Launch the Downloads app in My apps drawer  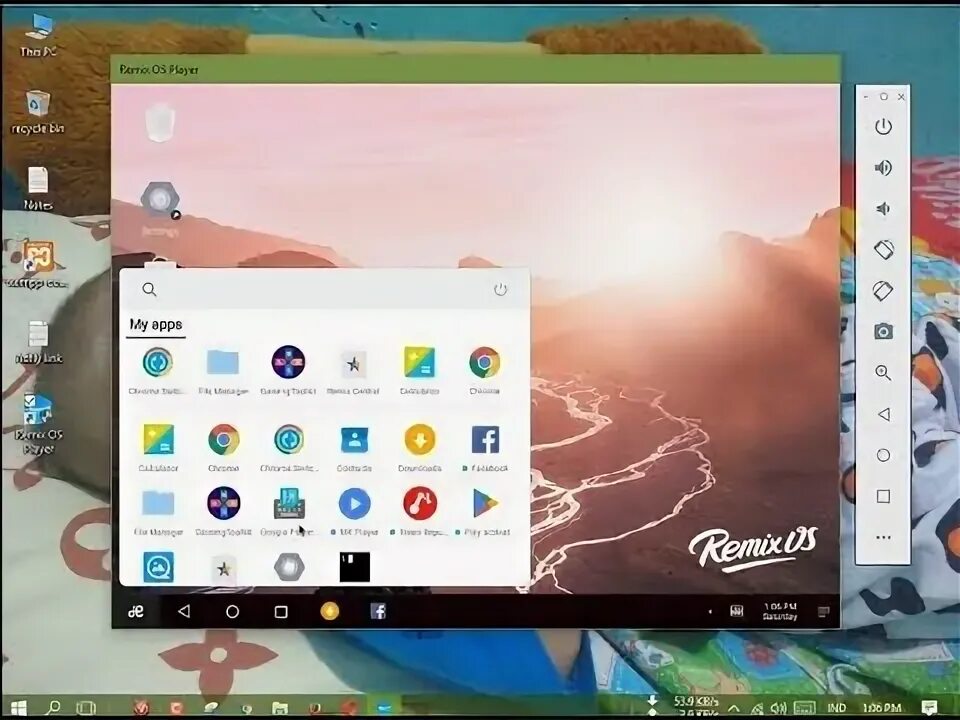420,440
